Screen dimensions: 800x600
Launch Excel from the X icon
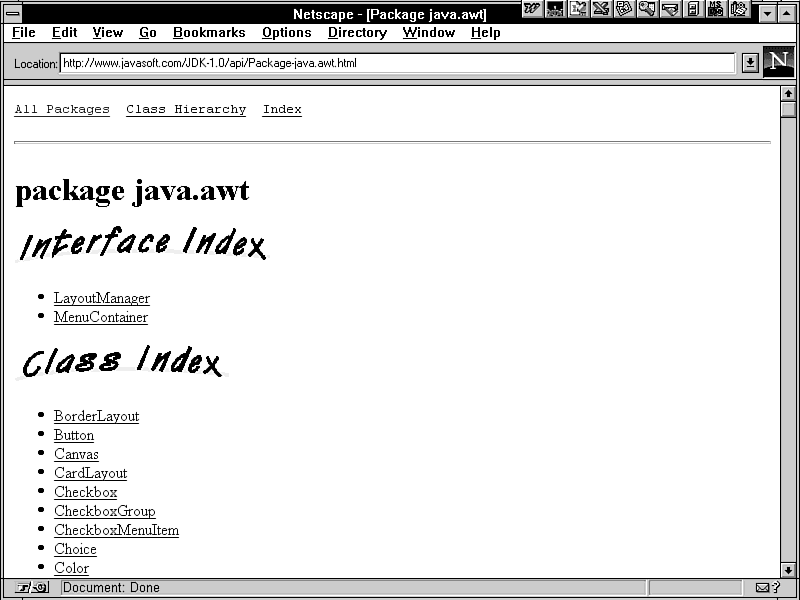coord(601,9)
